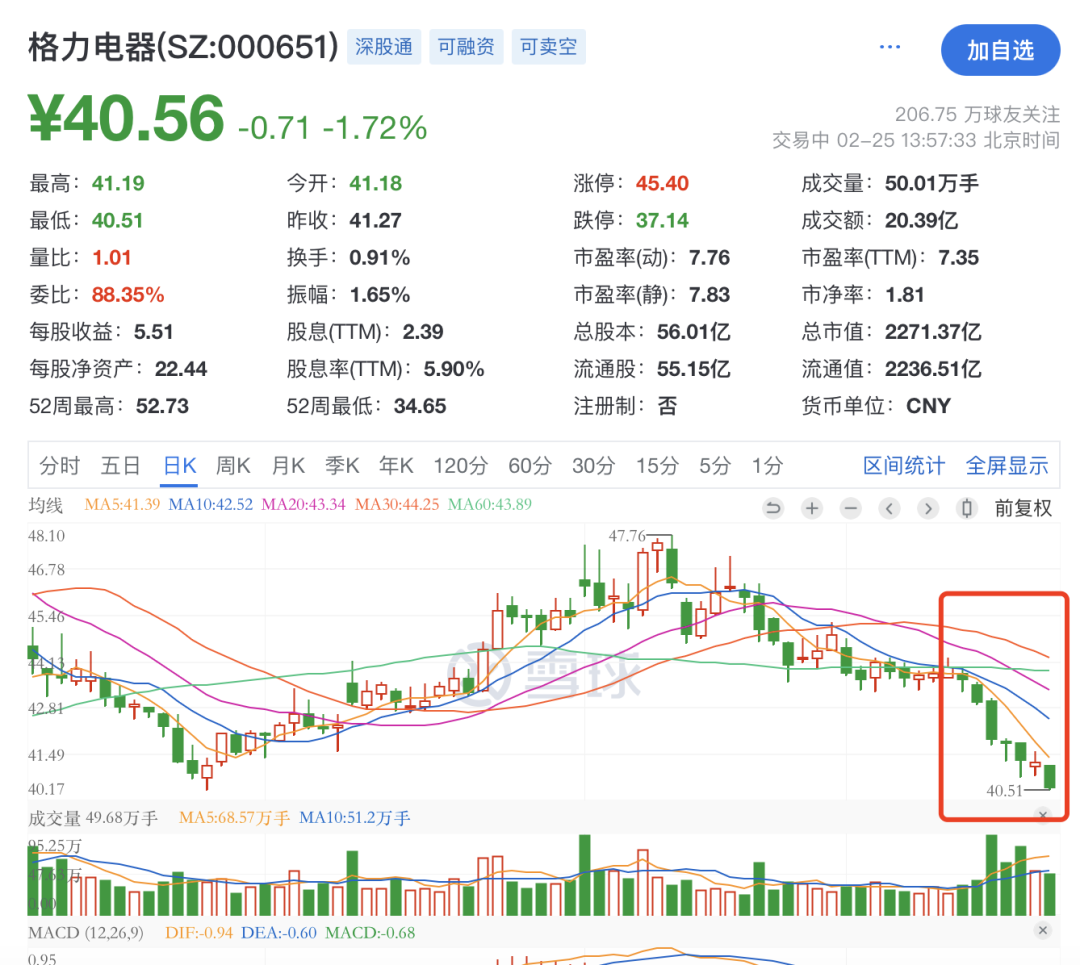Click the 委比 value 88.35%
The width and height of the screenshot is (1080, 965).
[x=128, y=295]
